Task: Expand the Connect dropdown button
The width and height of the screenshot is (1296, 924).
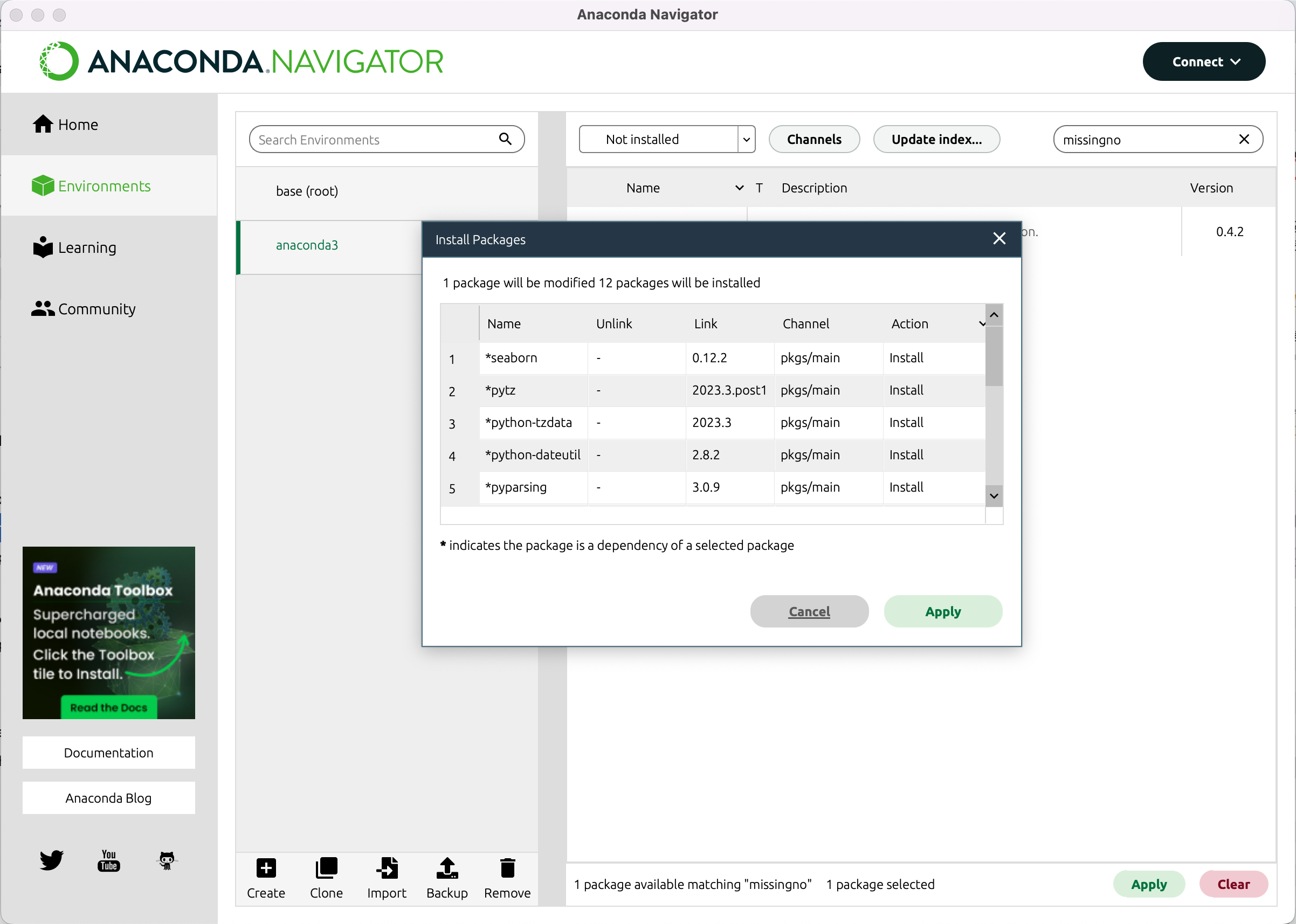Action: coord(1203,61)
